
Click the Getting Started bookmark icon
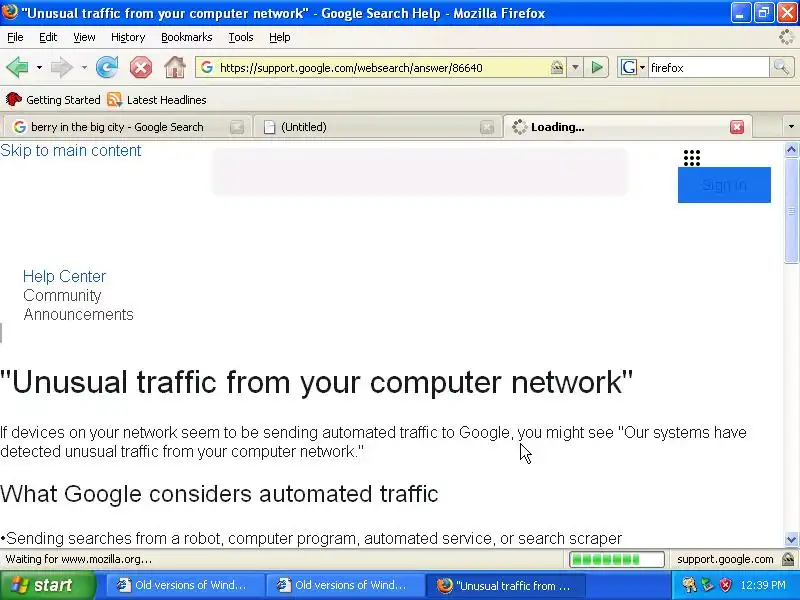[x=13, y=99]
